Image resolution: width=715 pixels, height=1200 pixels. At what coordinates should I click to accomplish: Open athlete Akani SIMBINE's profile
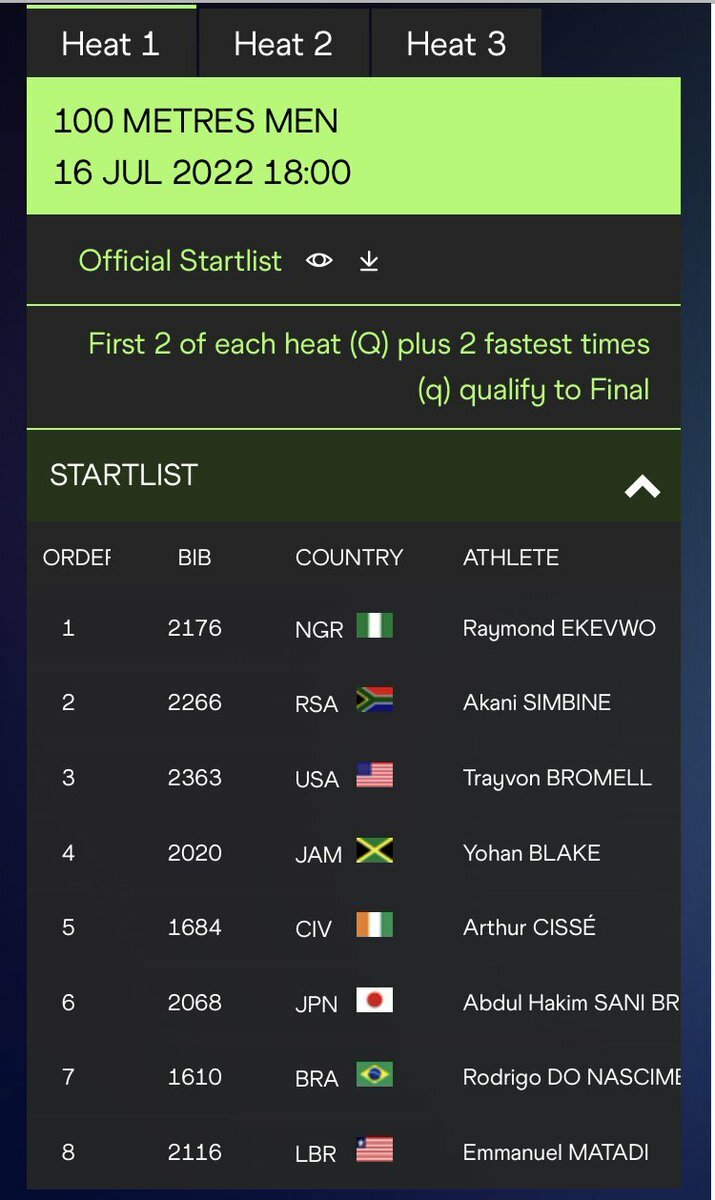(x=537, y=702)
